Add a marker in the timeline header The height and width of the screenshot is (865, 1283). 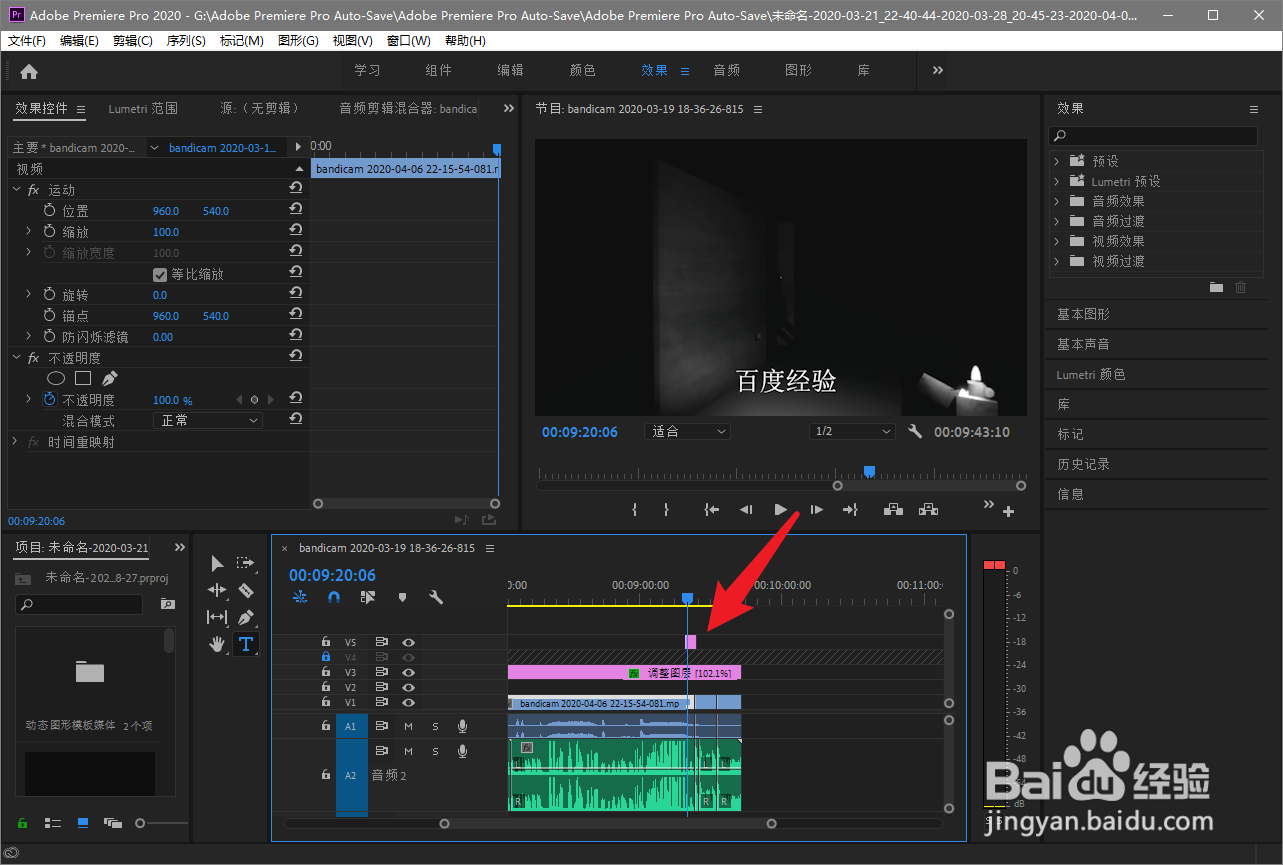pos(402,597)
